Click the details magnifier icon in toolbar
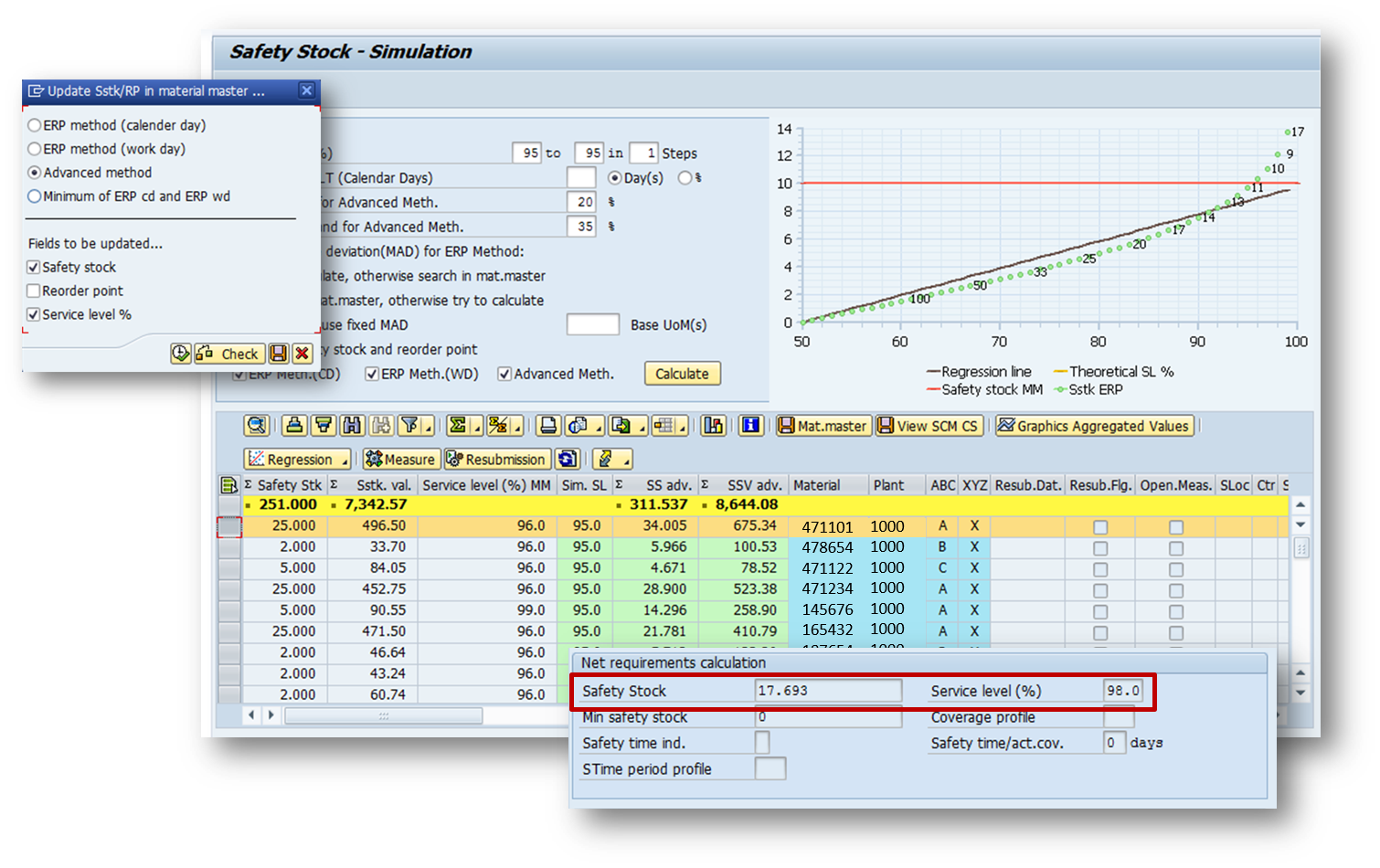1380x868 pixels. [x=257, y=425]
